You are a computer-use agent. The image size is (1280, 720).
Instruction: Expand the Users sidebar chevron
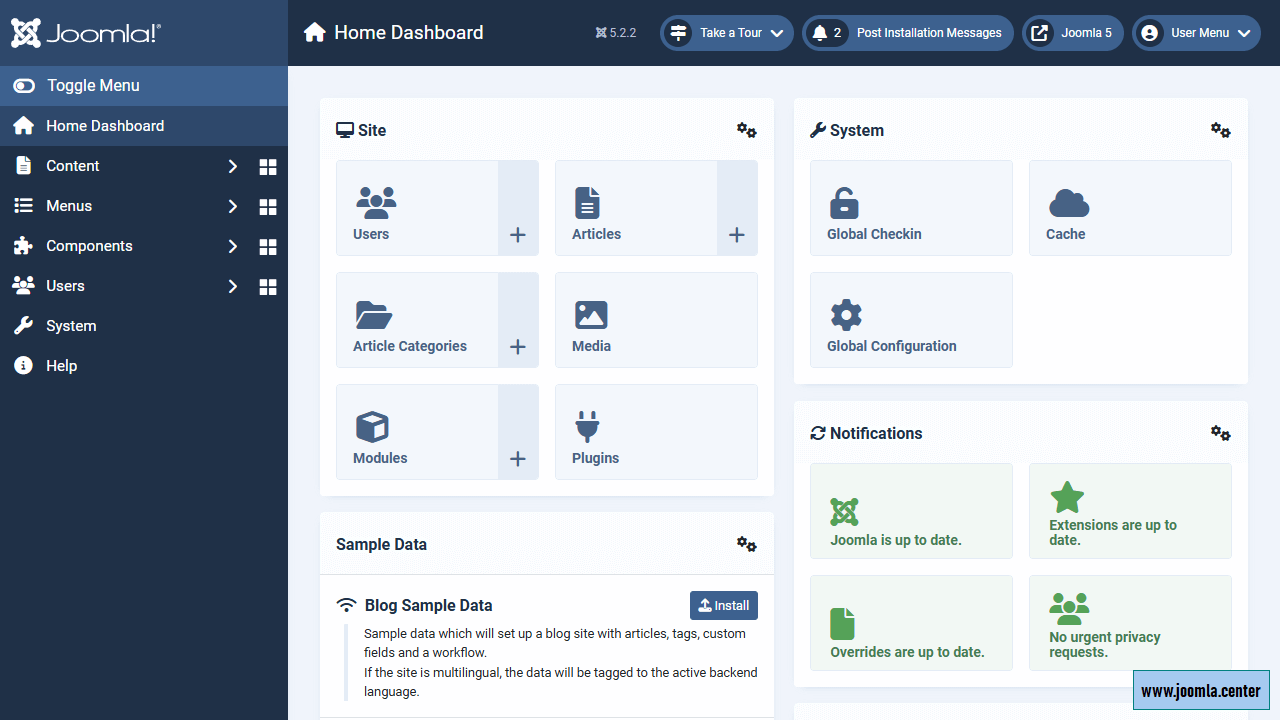click(233, 286)
